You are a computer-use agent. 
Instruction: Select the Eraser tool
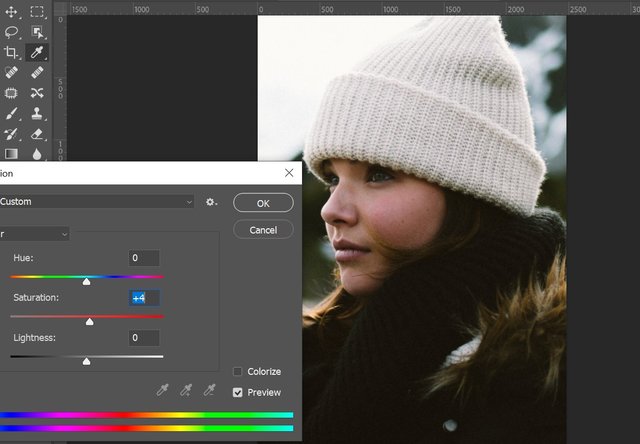tap(36, 133)
